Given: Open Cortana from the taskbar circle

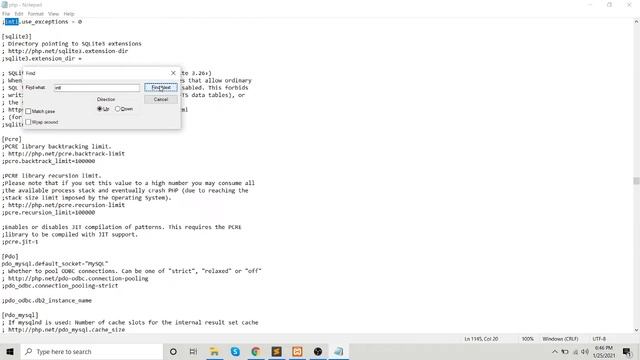Looking at the screenshot, I should tap(173, 351).
